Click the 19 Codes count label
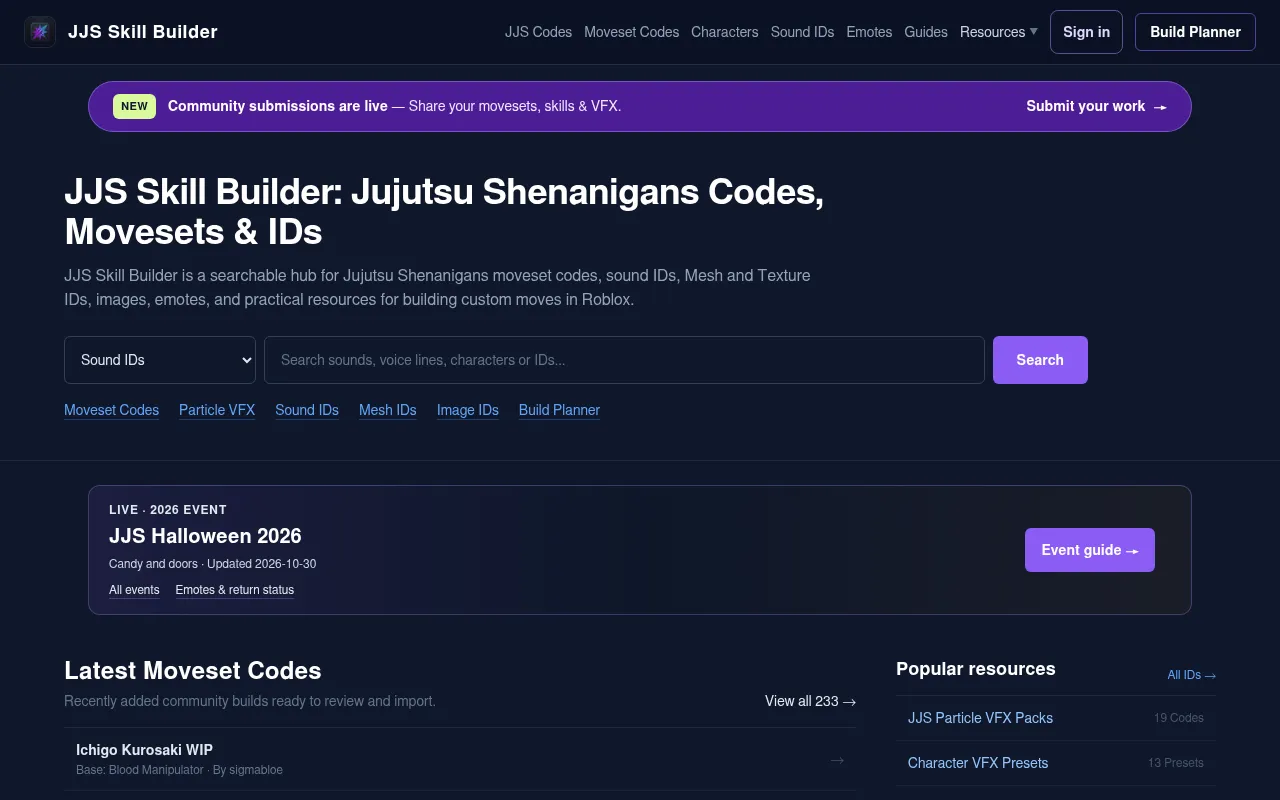1280x800 pixels. tap(1179, 718)
